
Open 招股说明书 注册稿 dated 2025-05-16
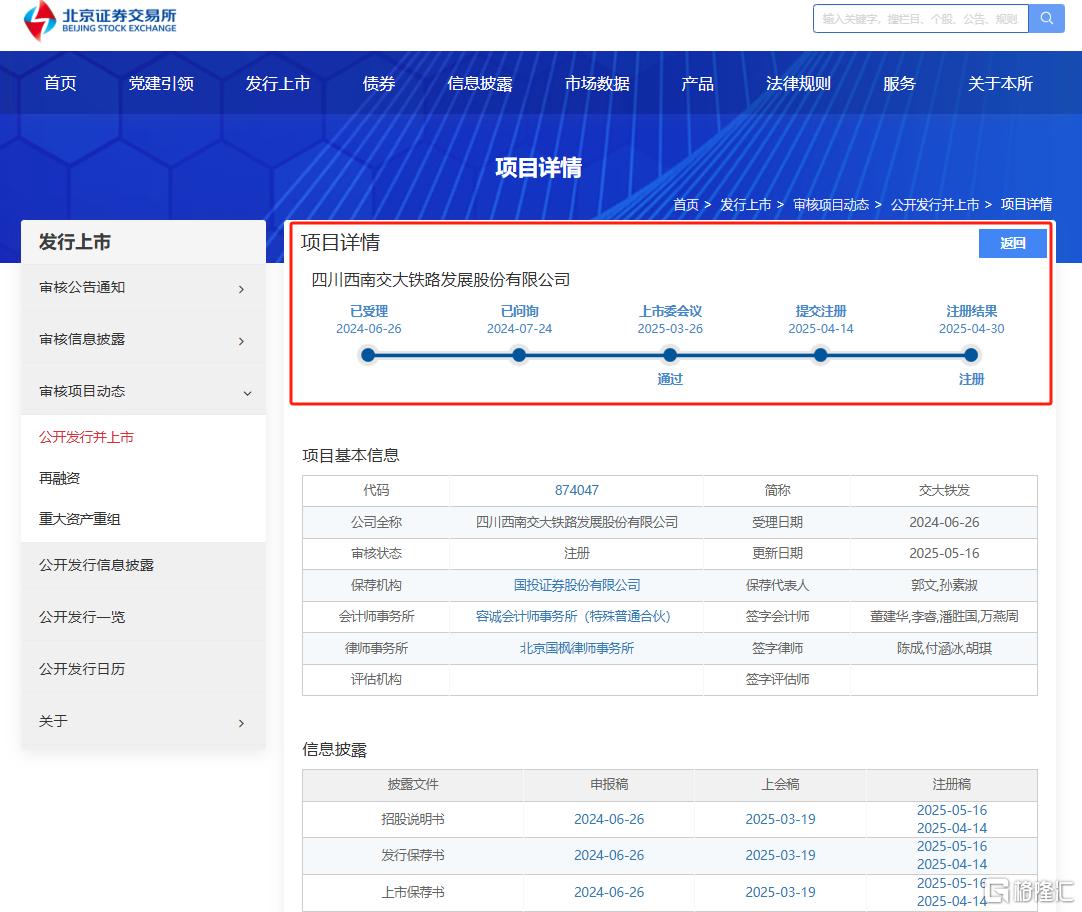pos(952,810)
